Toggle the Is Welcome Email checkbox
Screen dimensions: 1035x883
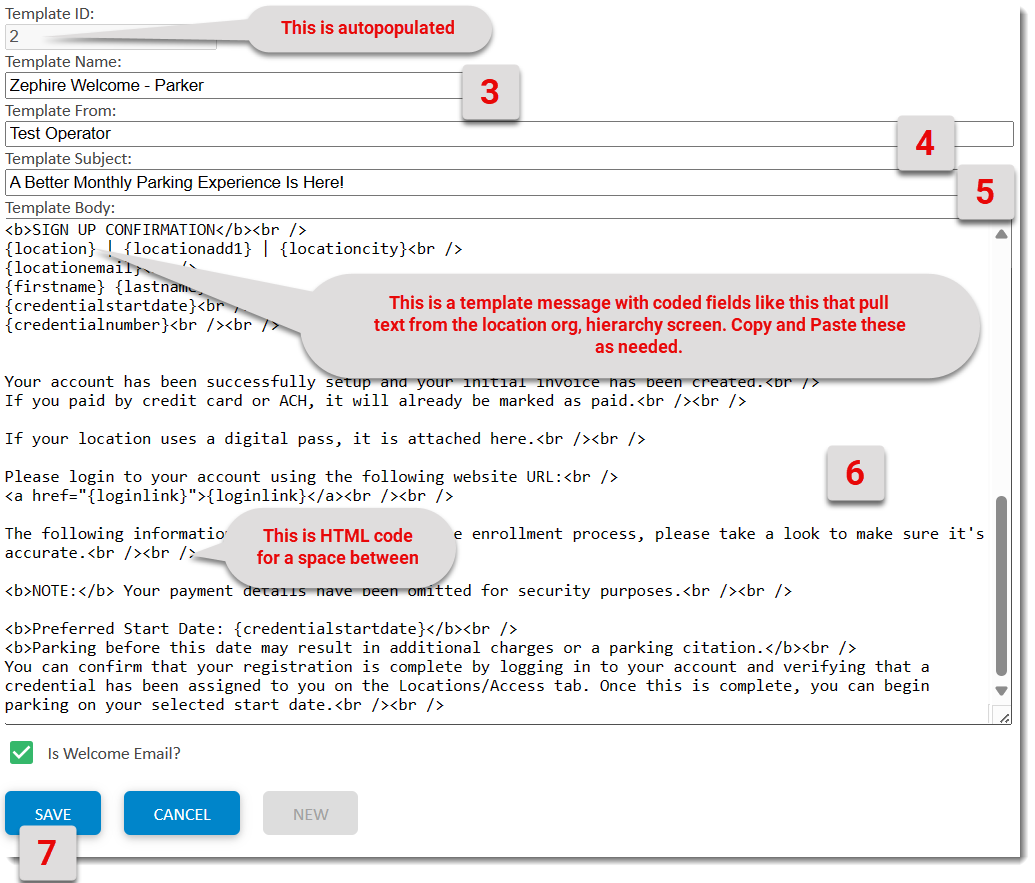click(22, 753)
